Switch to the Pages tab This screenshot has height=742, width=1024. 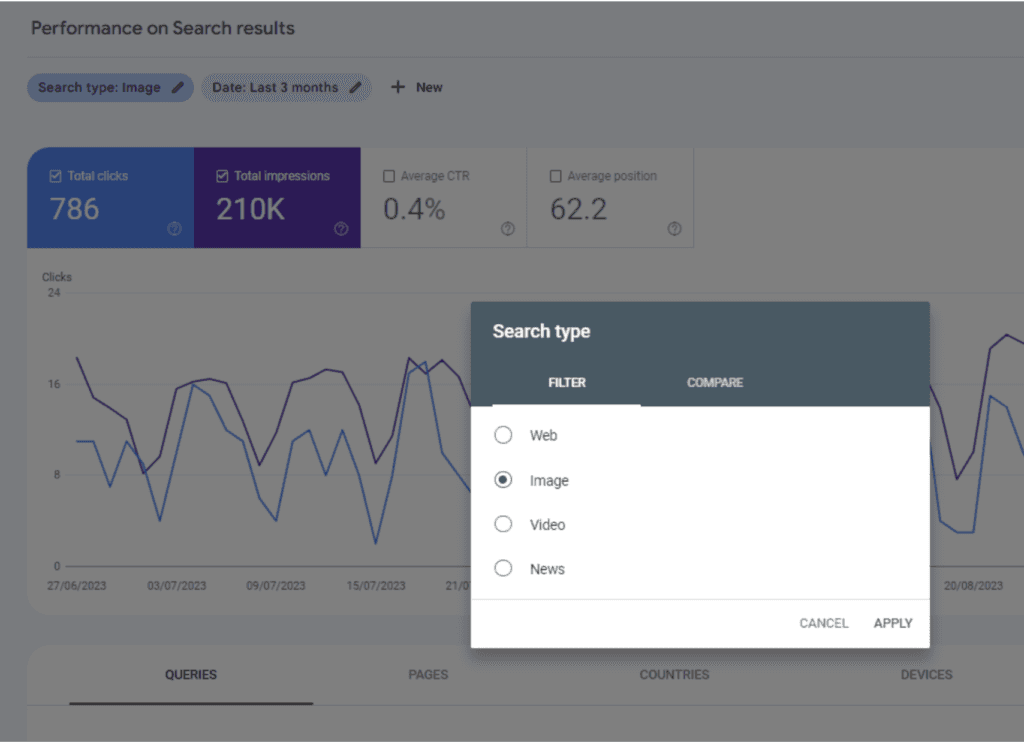click(428, 674)
